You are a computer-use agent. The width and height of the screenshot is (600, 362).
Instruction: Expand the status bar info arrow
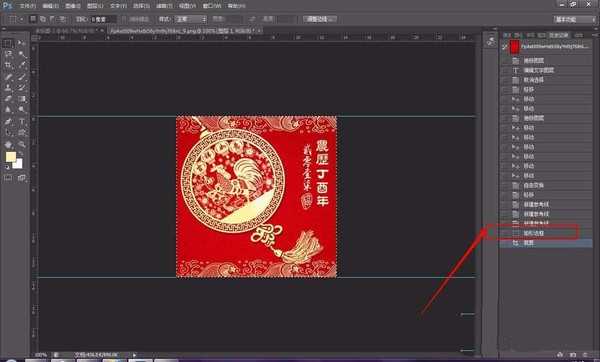(134, 355)
